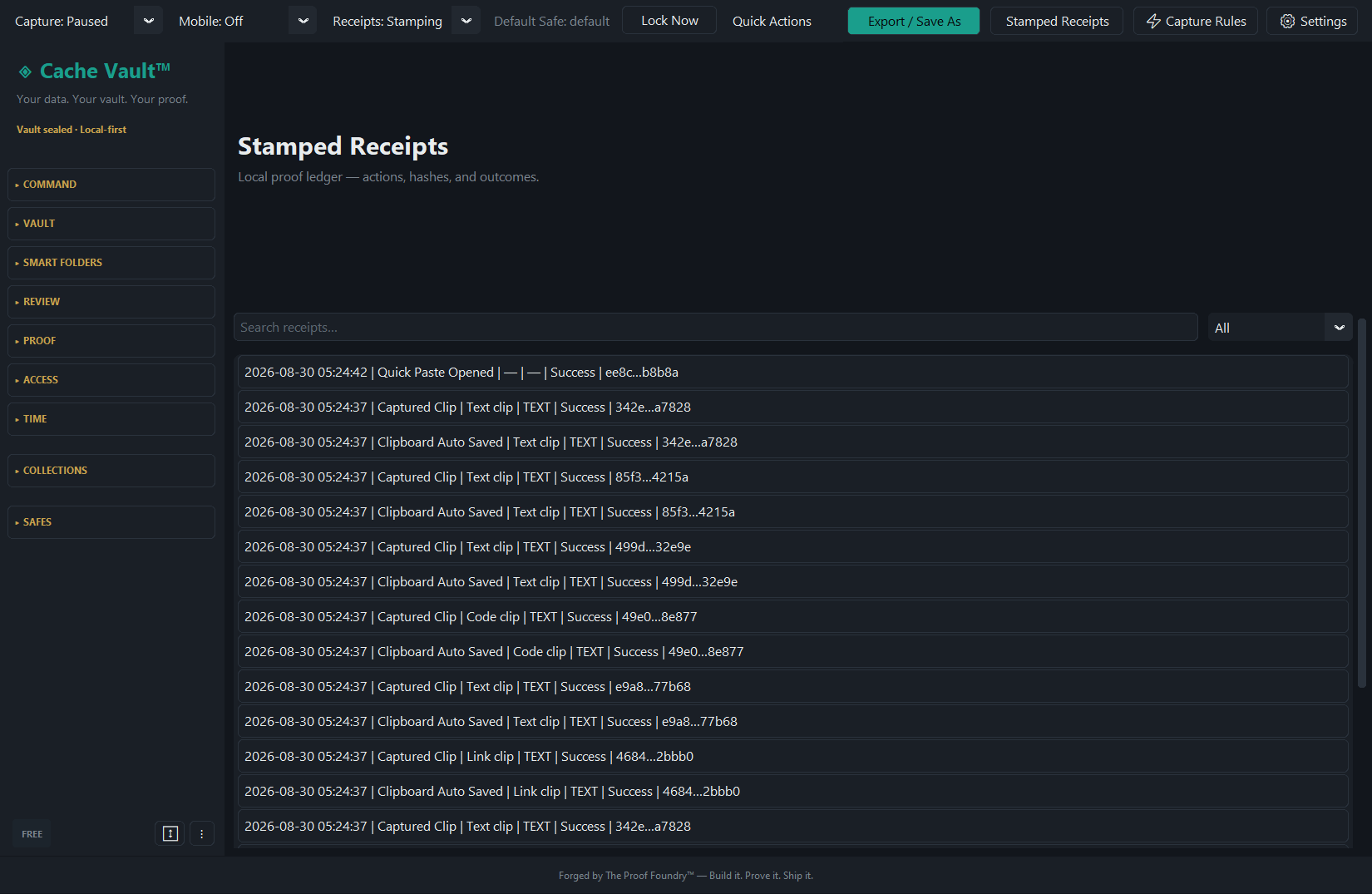Image resolution: width=1372 pixels, height=894 pixels.
Task: Expand the COMMAND sidebar section
Action: click(111, 185)
